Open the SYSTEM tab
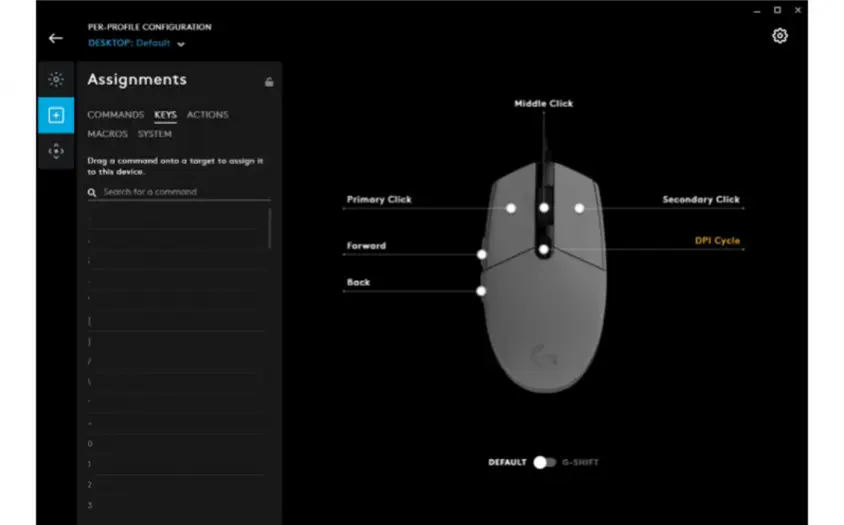The width and height of the screenshot is (844, 525). point(155,134)
